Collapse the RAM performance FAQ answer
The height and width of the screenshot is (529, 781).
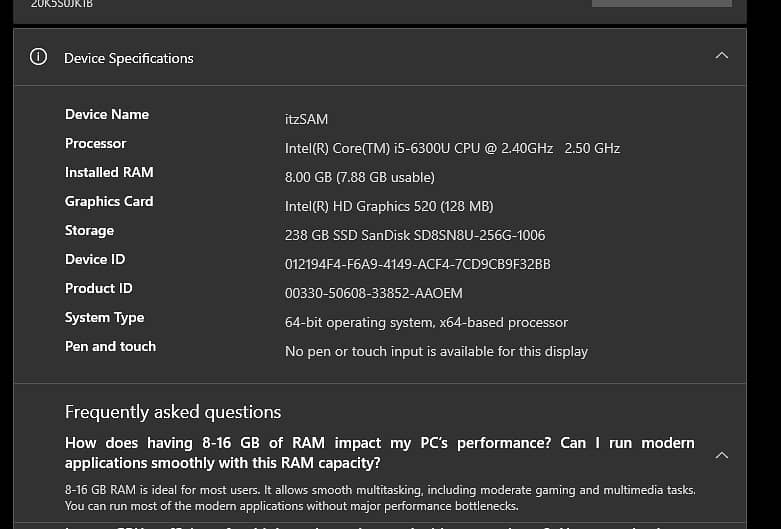click(x=722, y=455)
